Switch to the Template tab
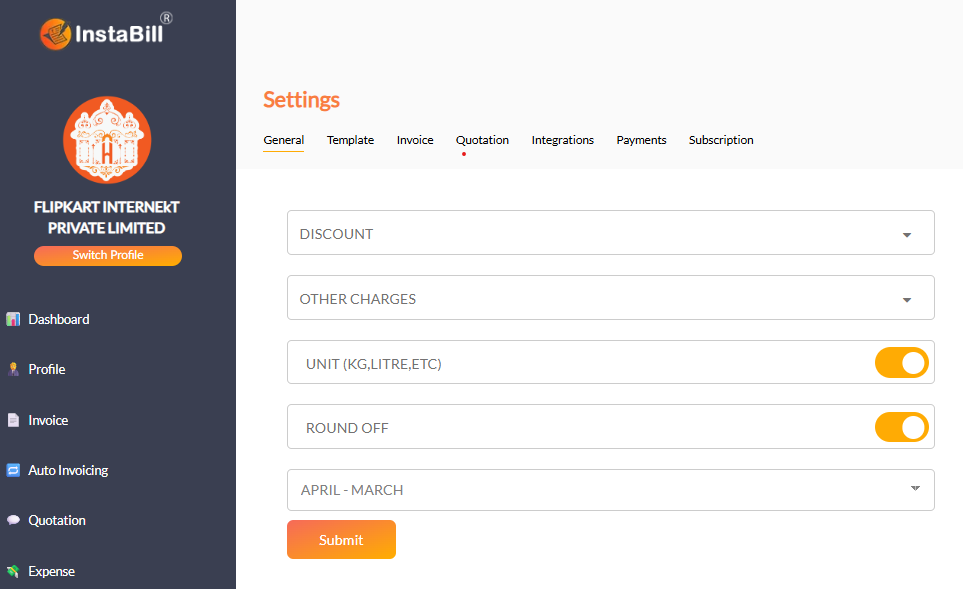Viewport: 963px width, 589px height. (350, 140)
